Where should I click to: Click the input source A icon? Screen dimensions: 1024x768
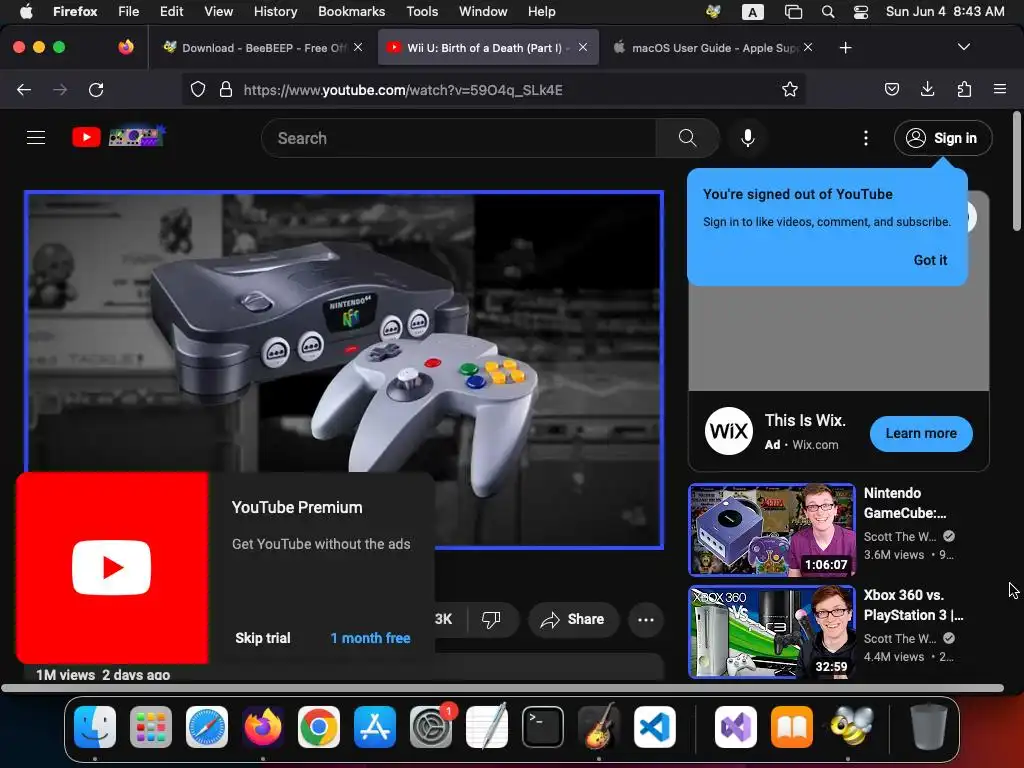coord(752,12)
